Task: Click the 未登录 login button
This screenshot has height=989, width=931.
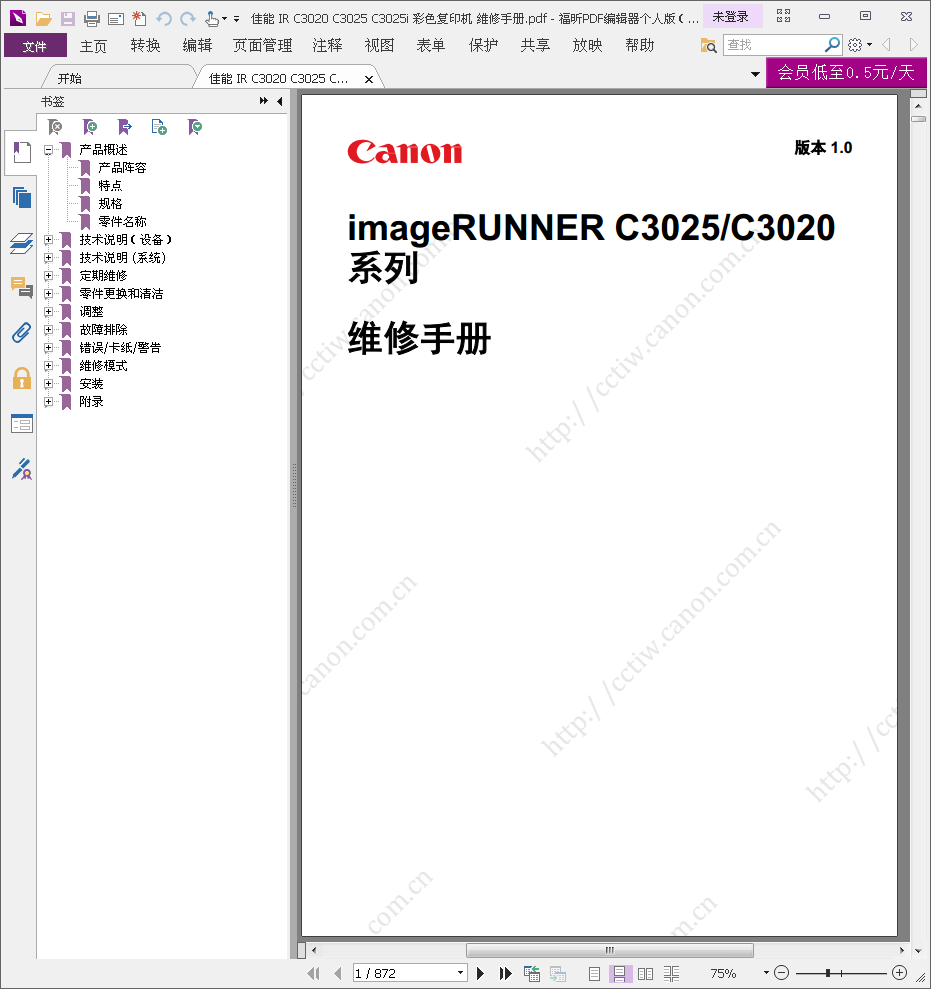Action: [x=730, y=17]
